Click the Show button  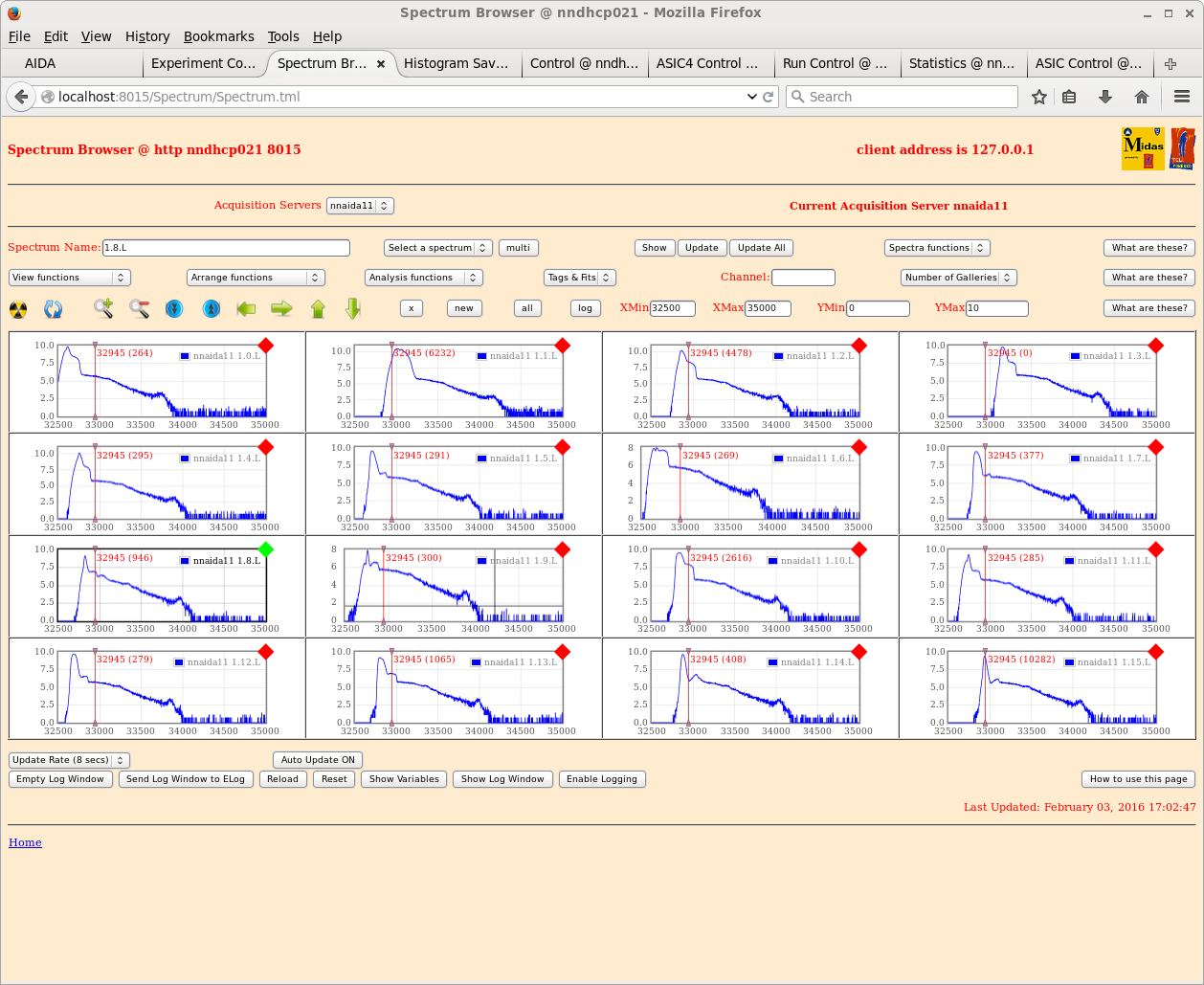tap(655, 248)
